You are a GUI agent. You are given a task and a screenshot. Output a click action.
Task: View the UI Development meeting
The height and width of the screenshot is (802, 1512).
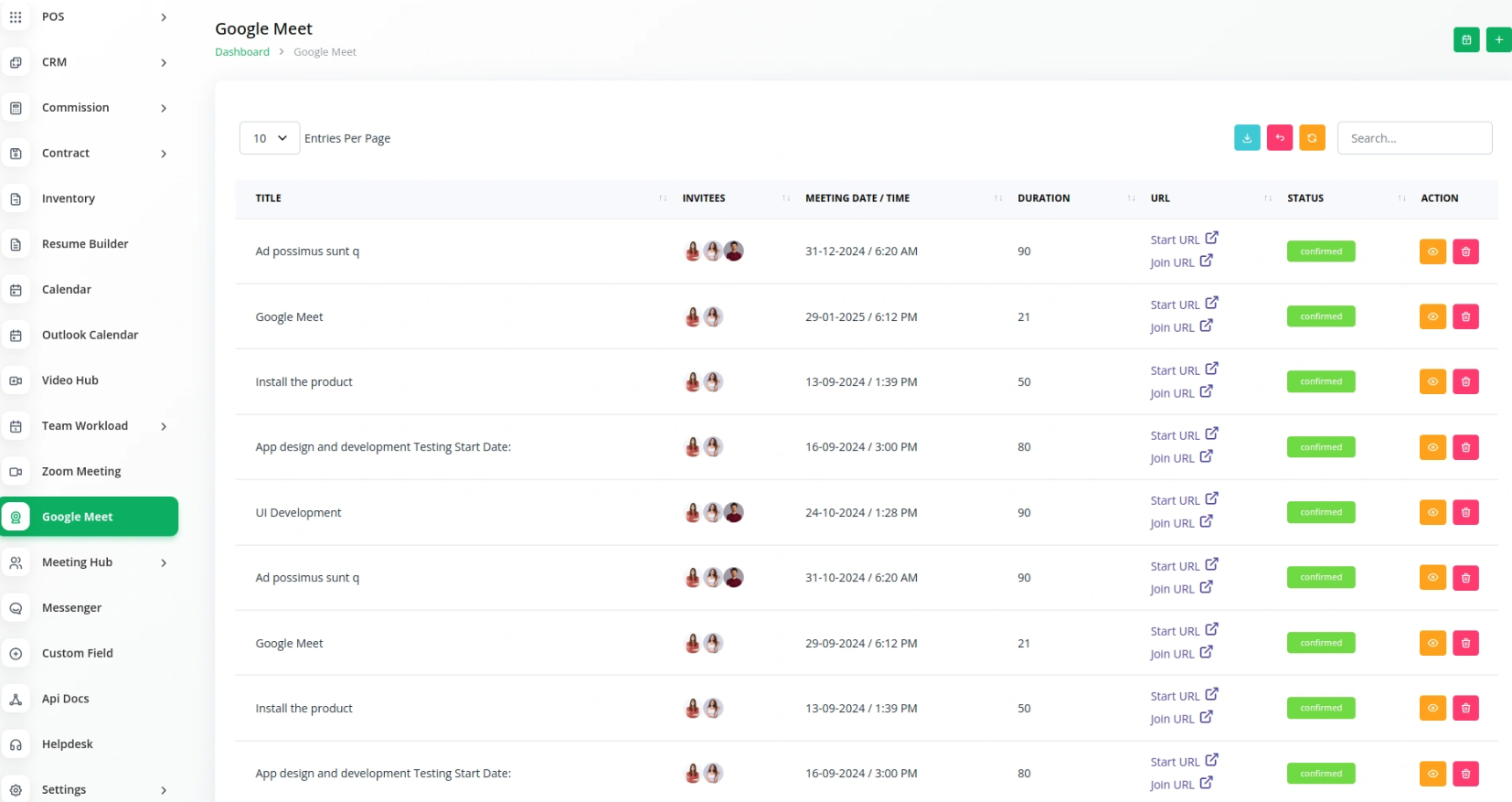[x=1432, y=512]
